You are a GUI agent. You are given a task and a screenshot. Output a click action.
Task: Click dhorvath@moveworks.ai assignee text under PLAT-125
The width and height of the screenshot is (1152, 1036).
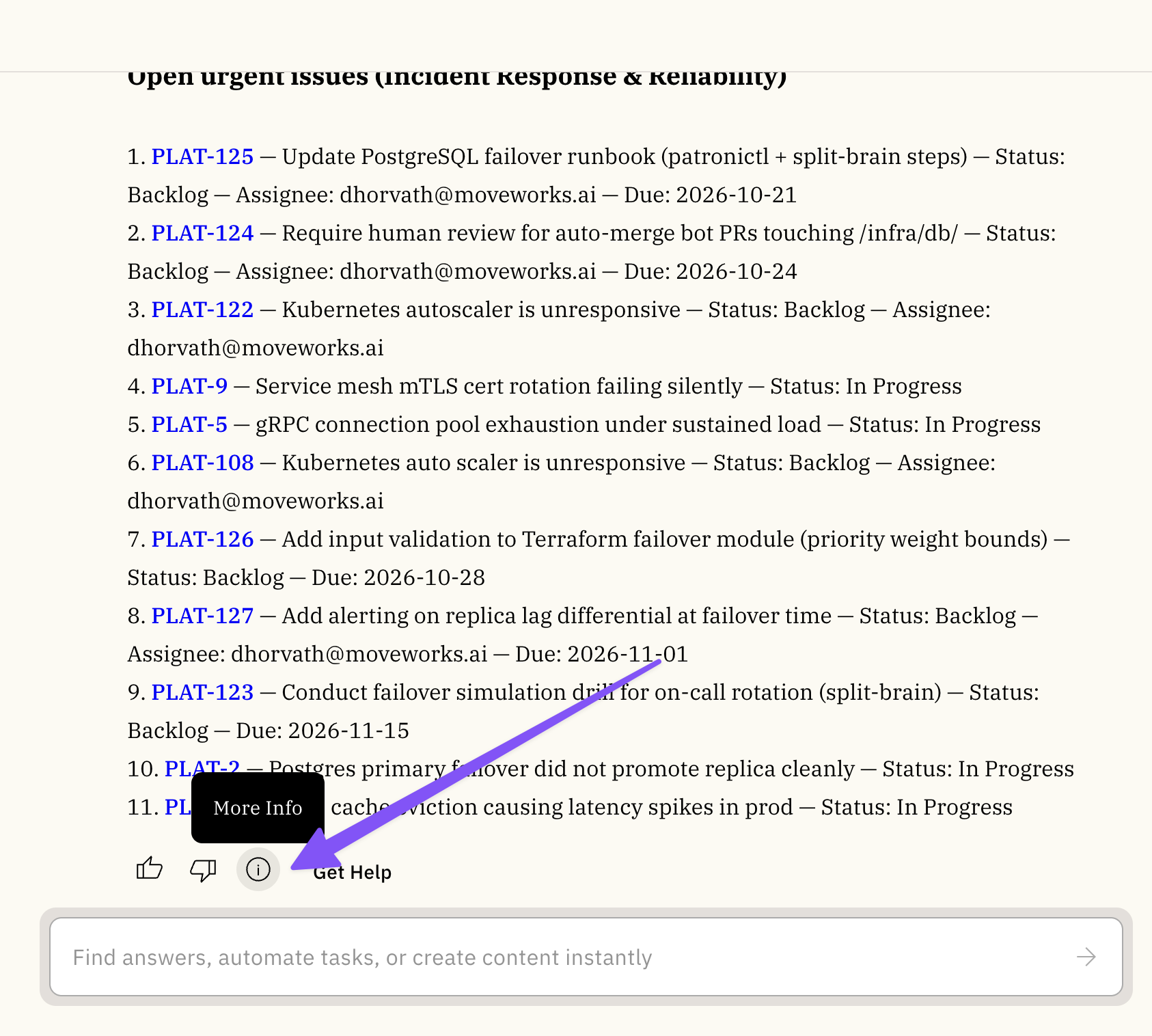click(x=468, y=195)
